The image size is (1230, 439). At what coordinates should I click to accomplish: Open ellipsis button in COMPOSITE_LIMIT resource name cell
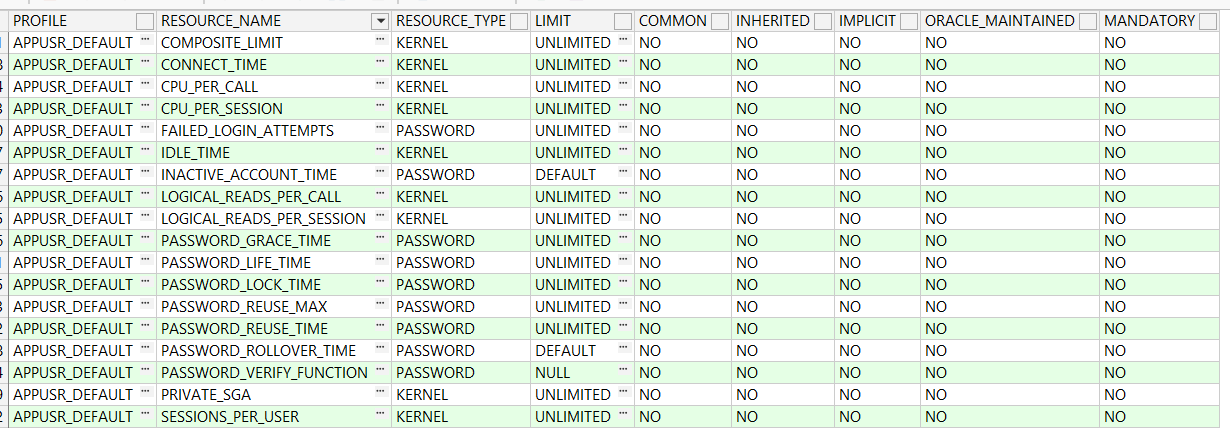380,42
